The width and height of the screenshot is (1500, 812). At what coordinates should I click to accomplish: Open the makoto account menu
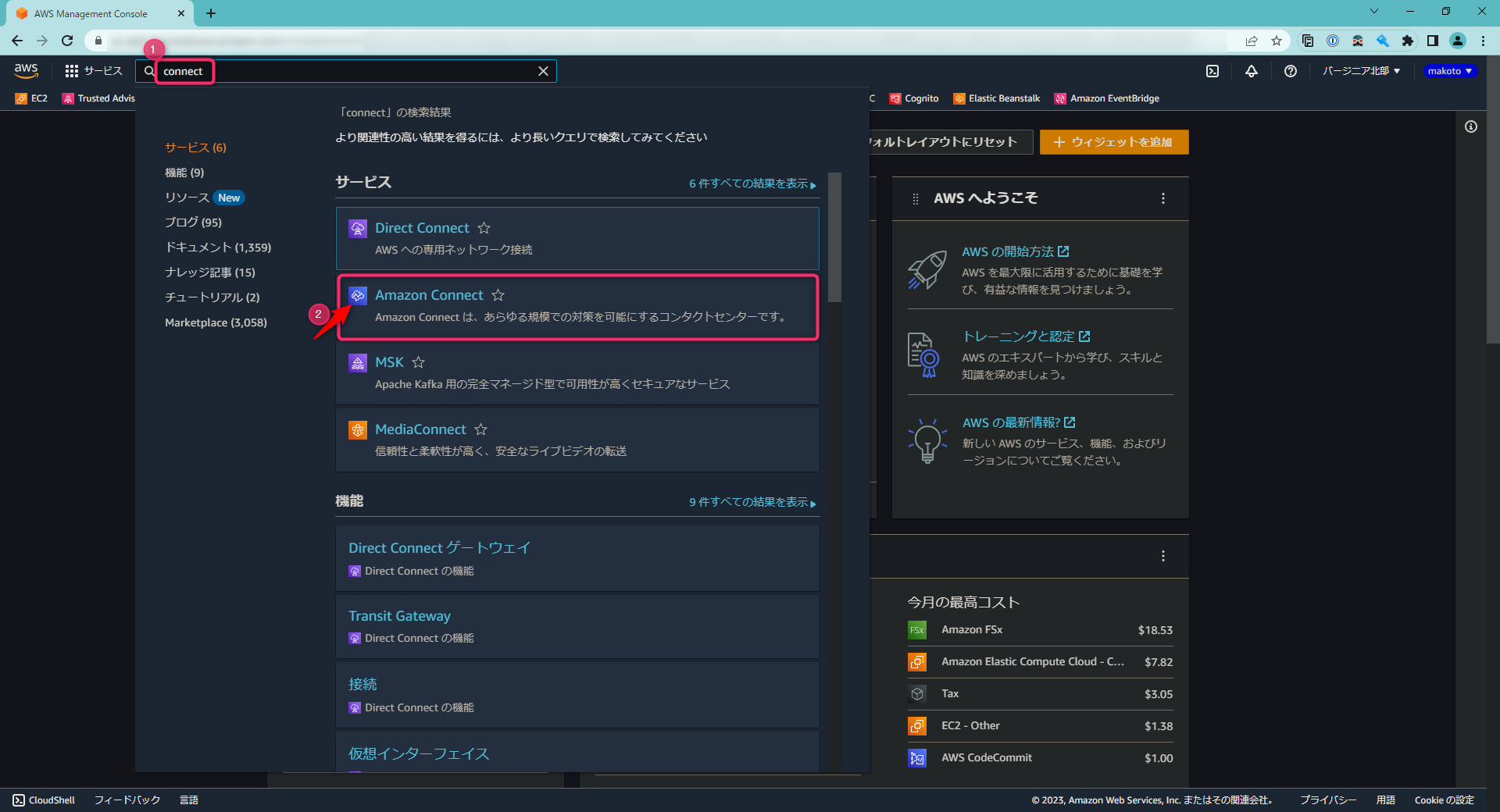pos(1449,70)
